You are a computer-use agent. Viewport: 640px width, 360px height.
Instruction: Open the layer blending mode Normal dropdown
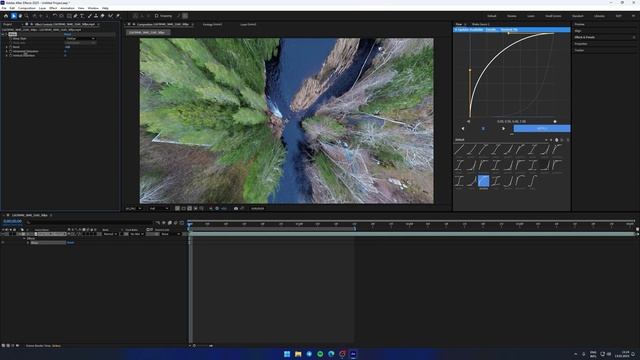coord(110,234)
